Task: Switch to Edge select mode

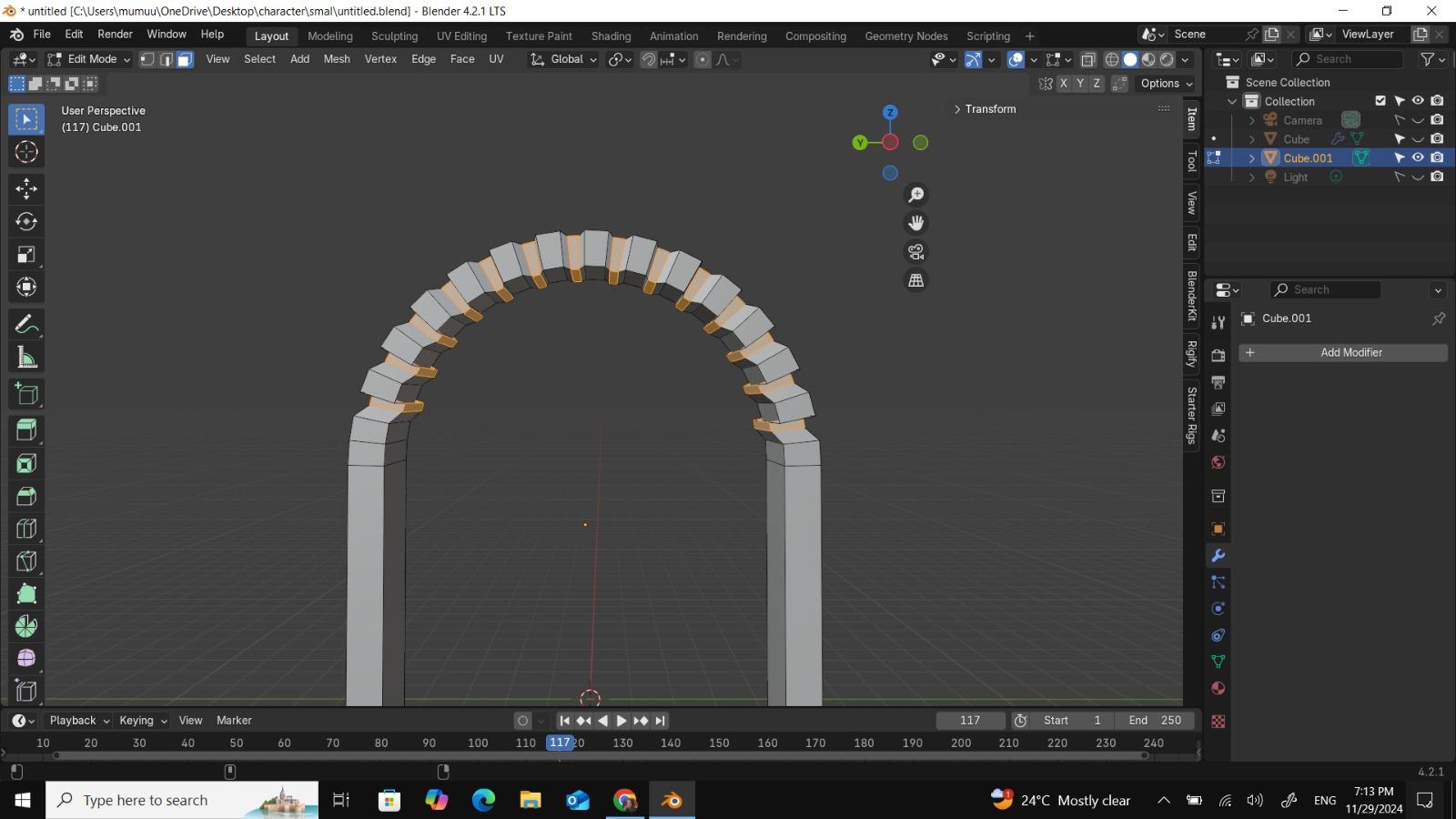Action: point(167,59)
